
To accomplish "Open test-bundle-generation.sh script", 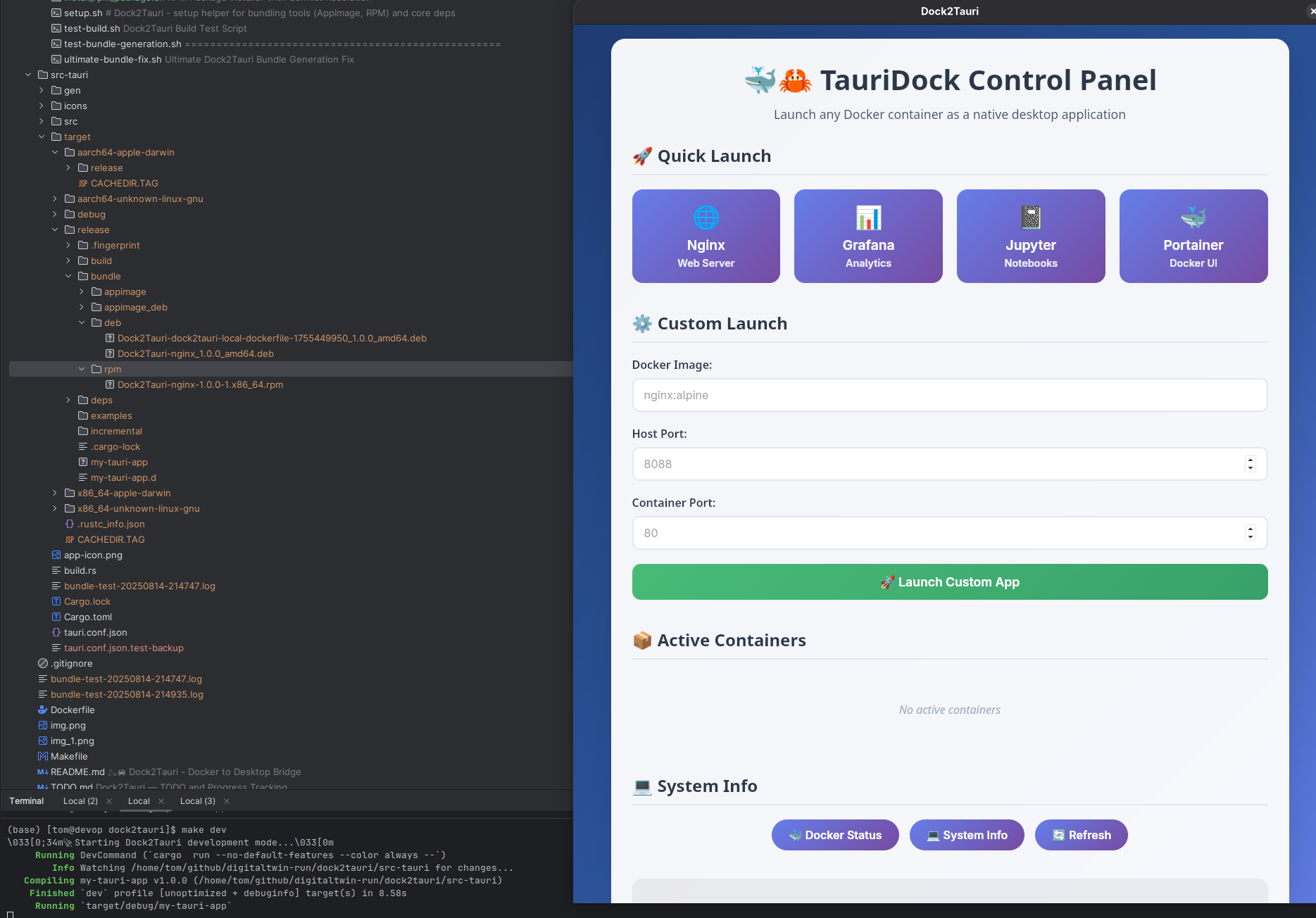I will [123, 44].
